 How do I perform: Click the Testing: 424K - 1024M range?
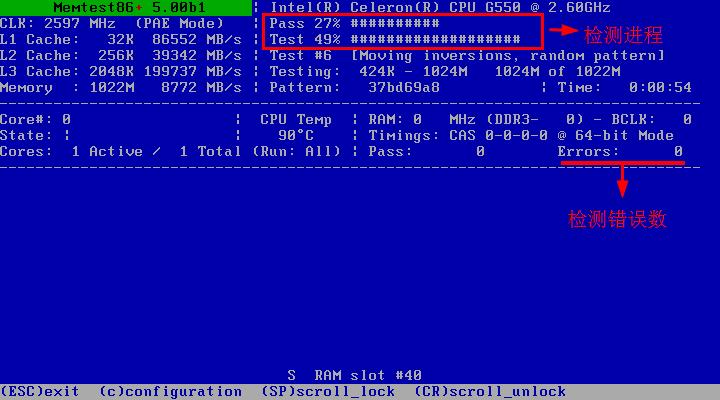coord(368,72)
